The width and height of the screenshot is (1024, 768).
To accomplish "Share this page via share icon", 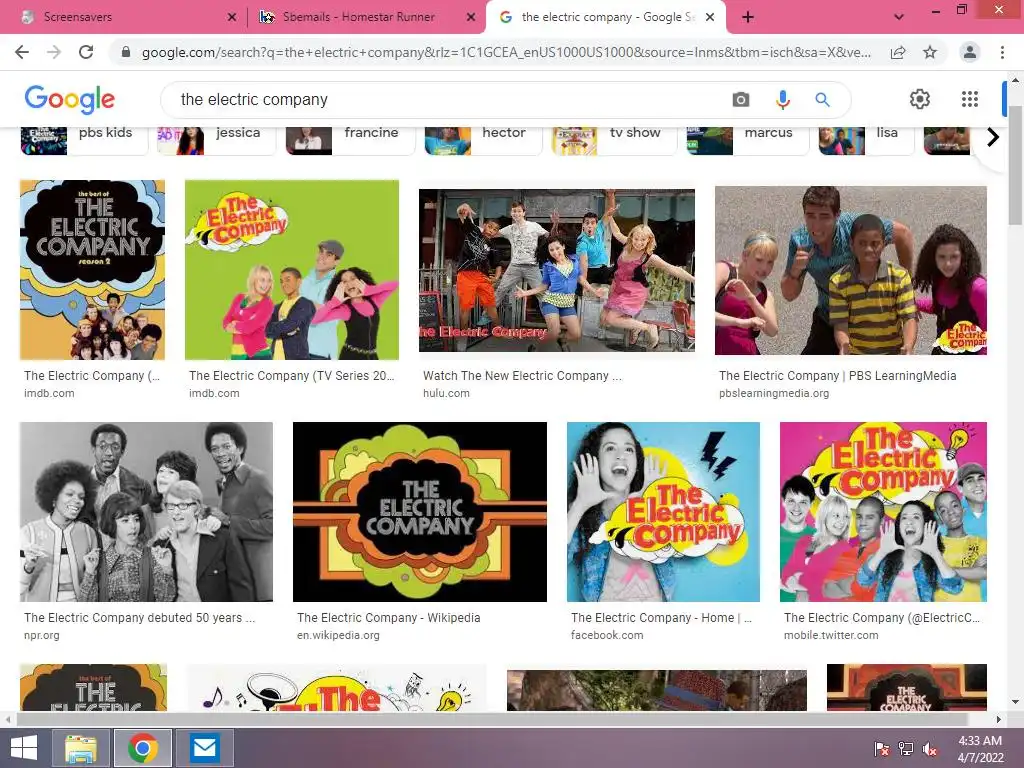I will [x=898, y=52].
